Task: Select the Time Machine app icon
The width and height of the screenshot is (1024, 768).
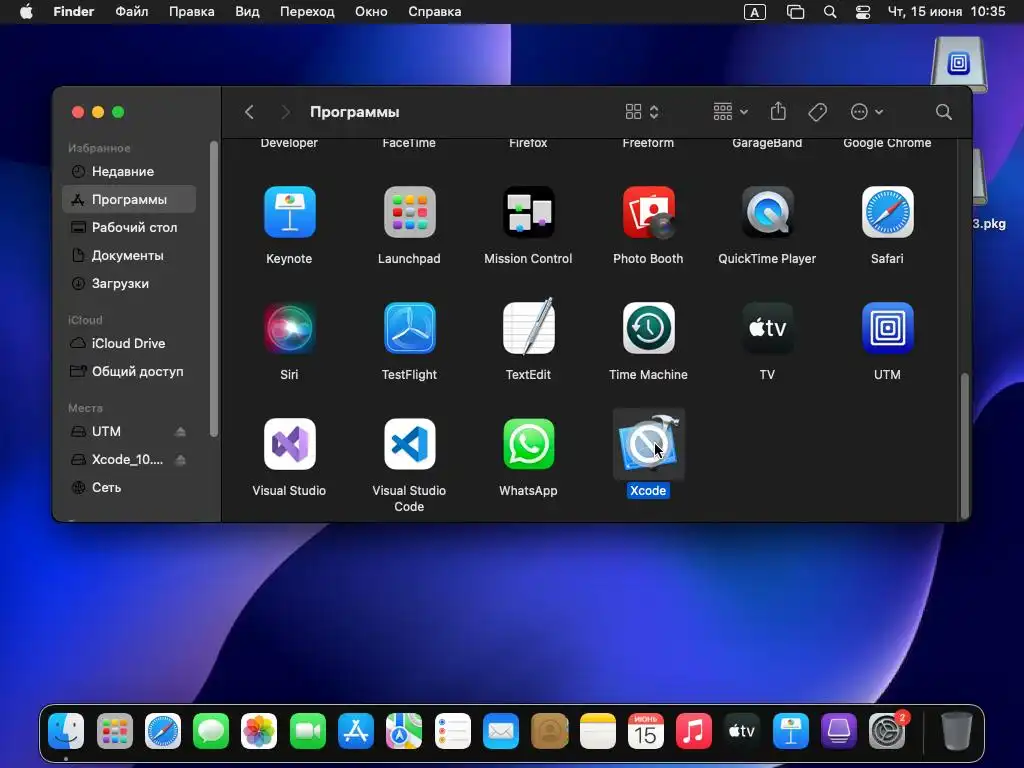Action: coord(648,328)
